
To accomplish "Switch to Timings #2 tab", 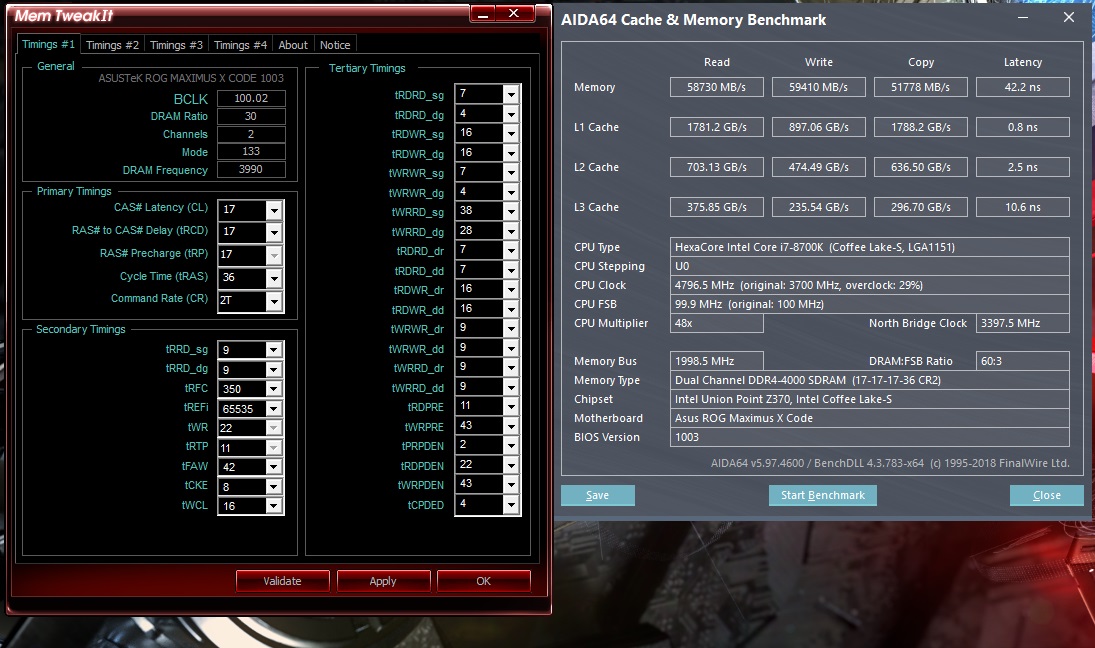I will 112,45.
